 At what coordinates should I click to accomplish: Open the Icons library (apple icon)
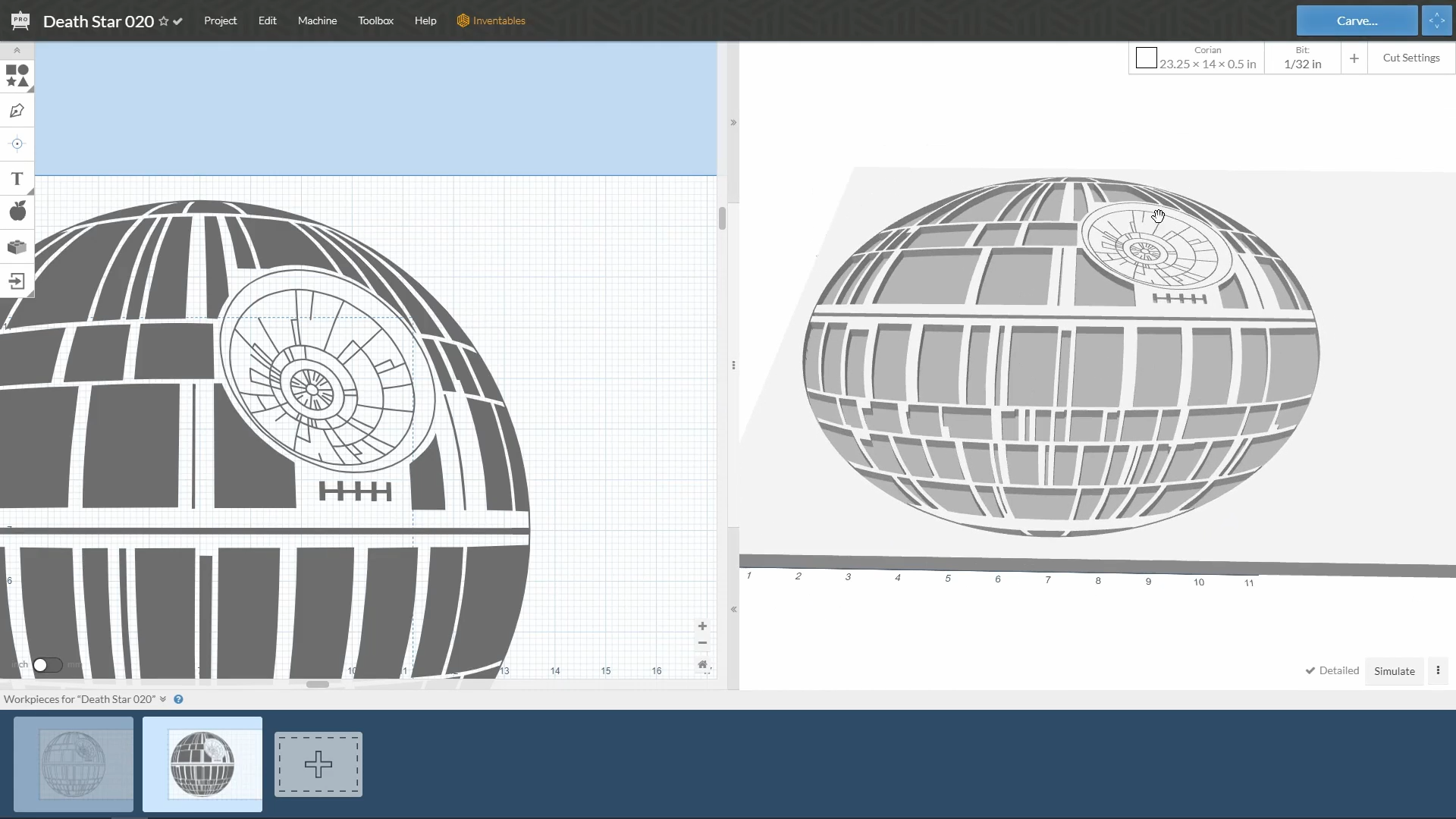(x=17, y=212)
